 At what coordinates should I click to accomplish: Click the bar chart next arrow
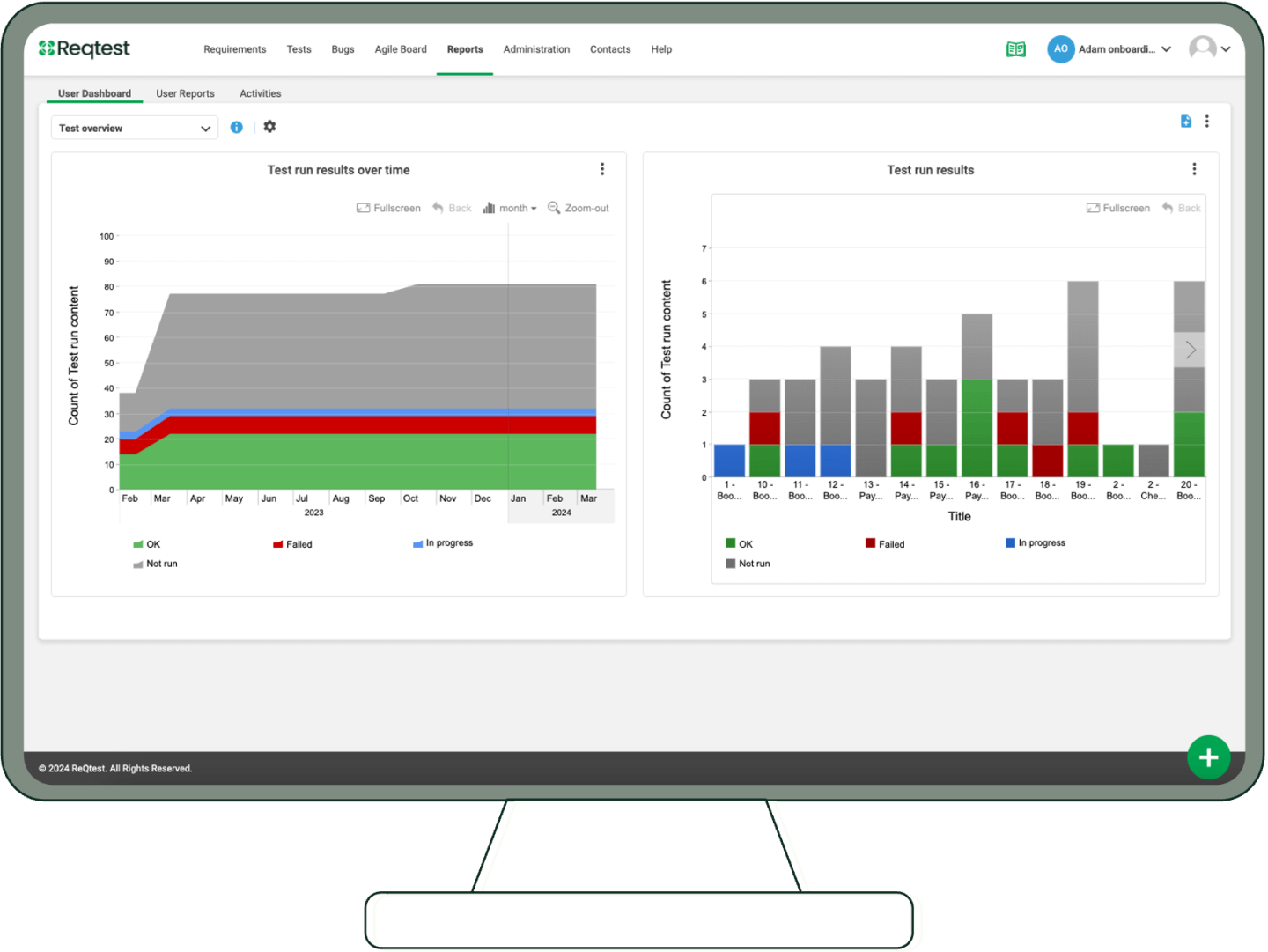(x=1190, y=350)
